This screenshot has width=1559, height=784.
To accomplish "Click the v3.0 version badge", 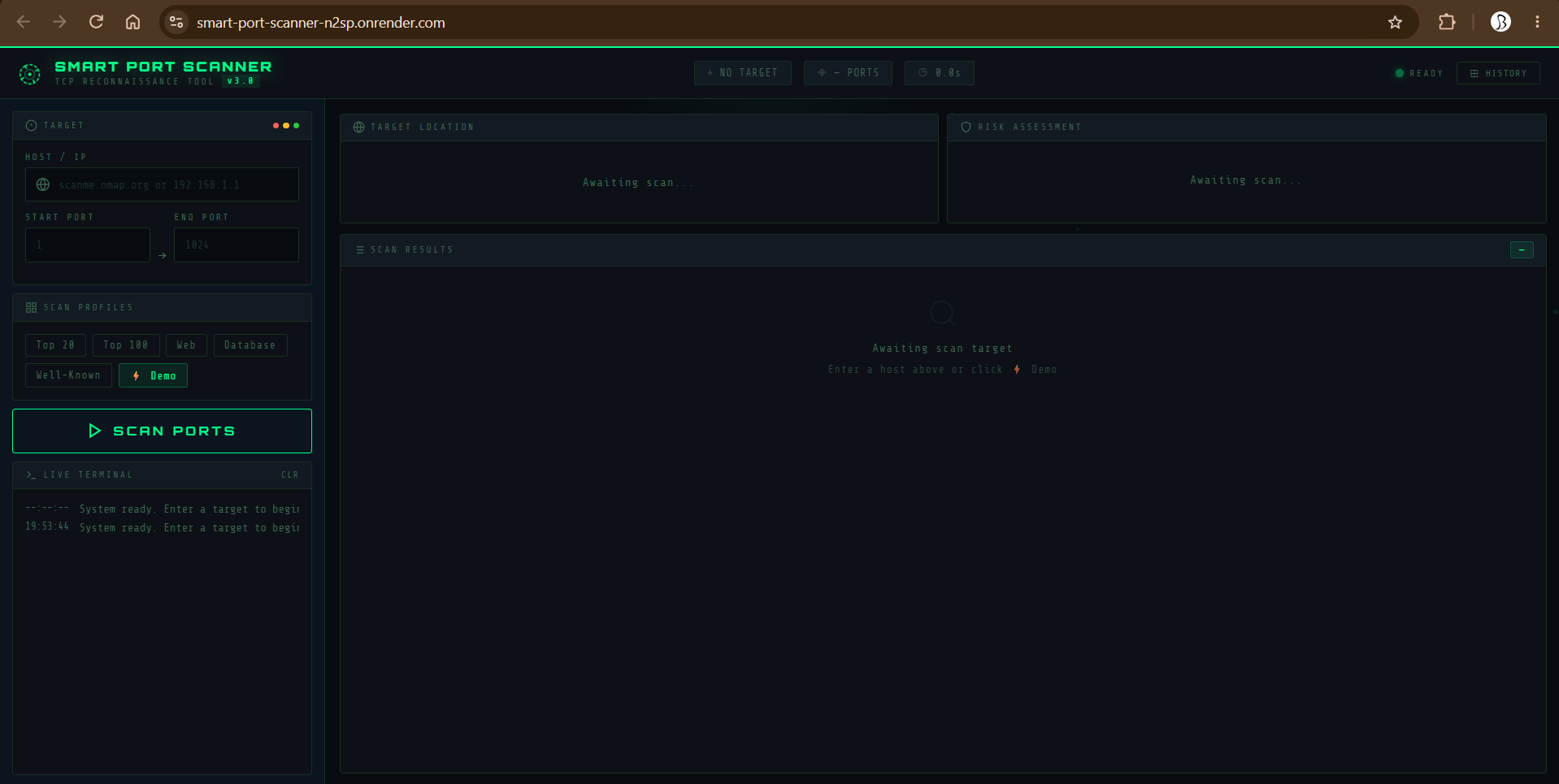I will (241, 81).
